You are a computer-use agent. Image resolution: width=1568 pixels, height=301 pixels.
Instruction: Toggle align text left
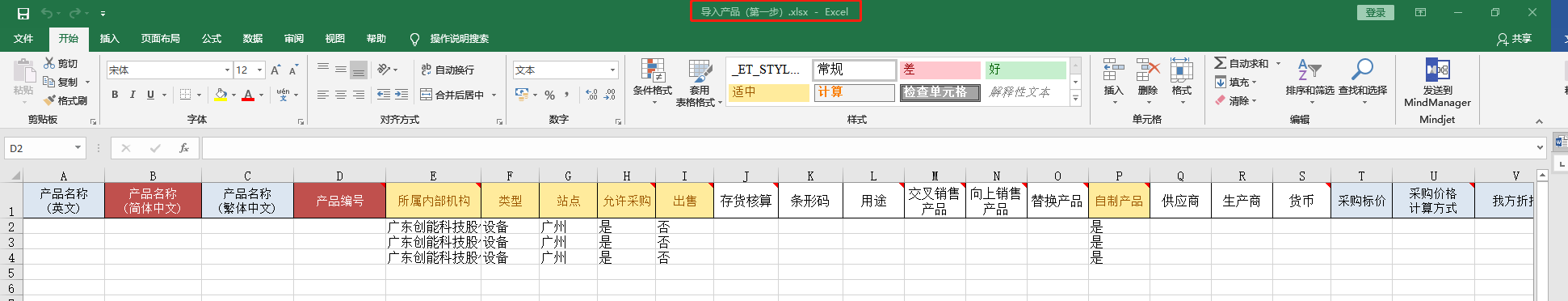click(x=323, y=95)
